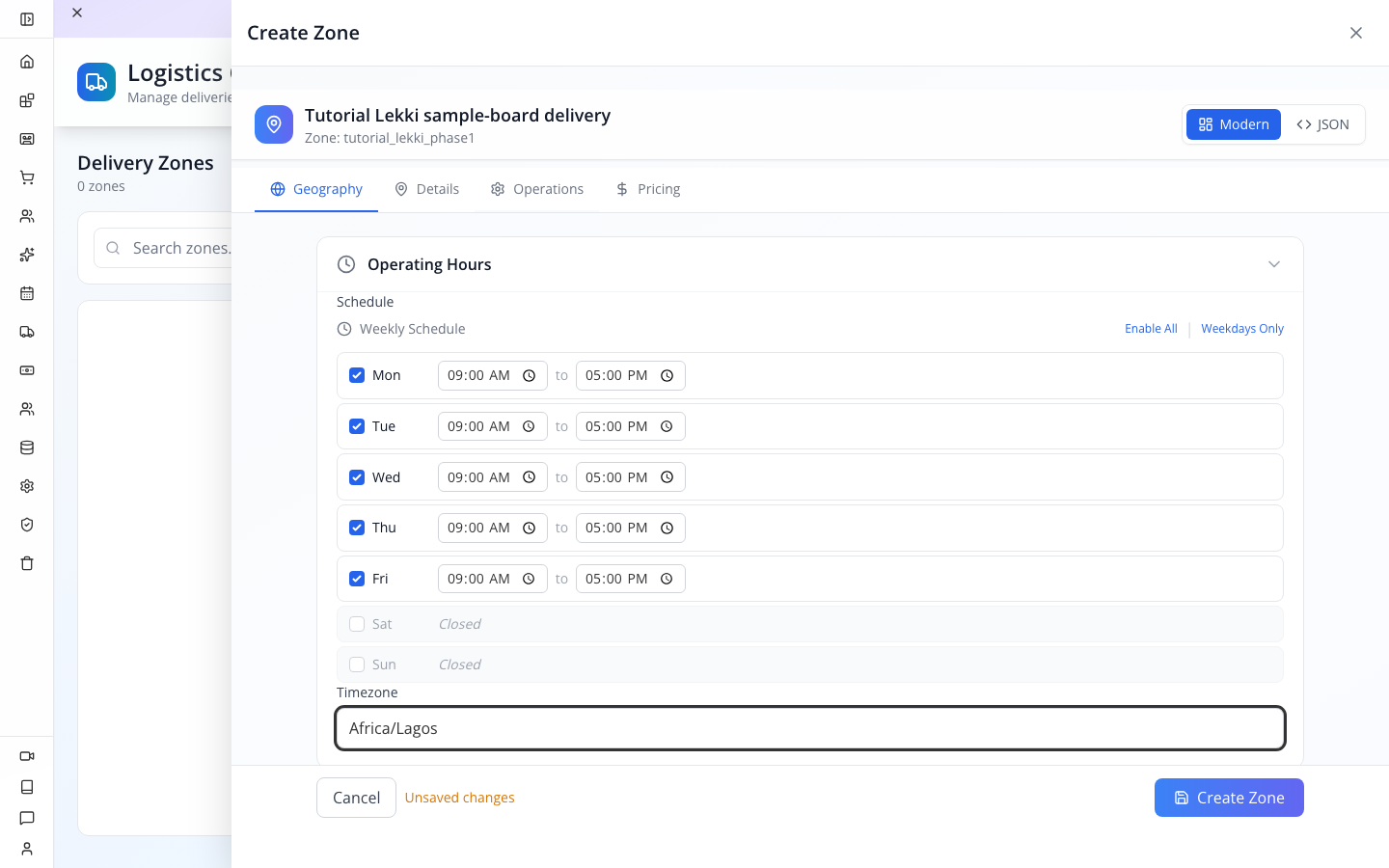Select the delivery truck sidebar icon

(27, 332)
